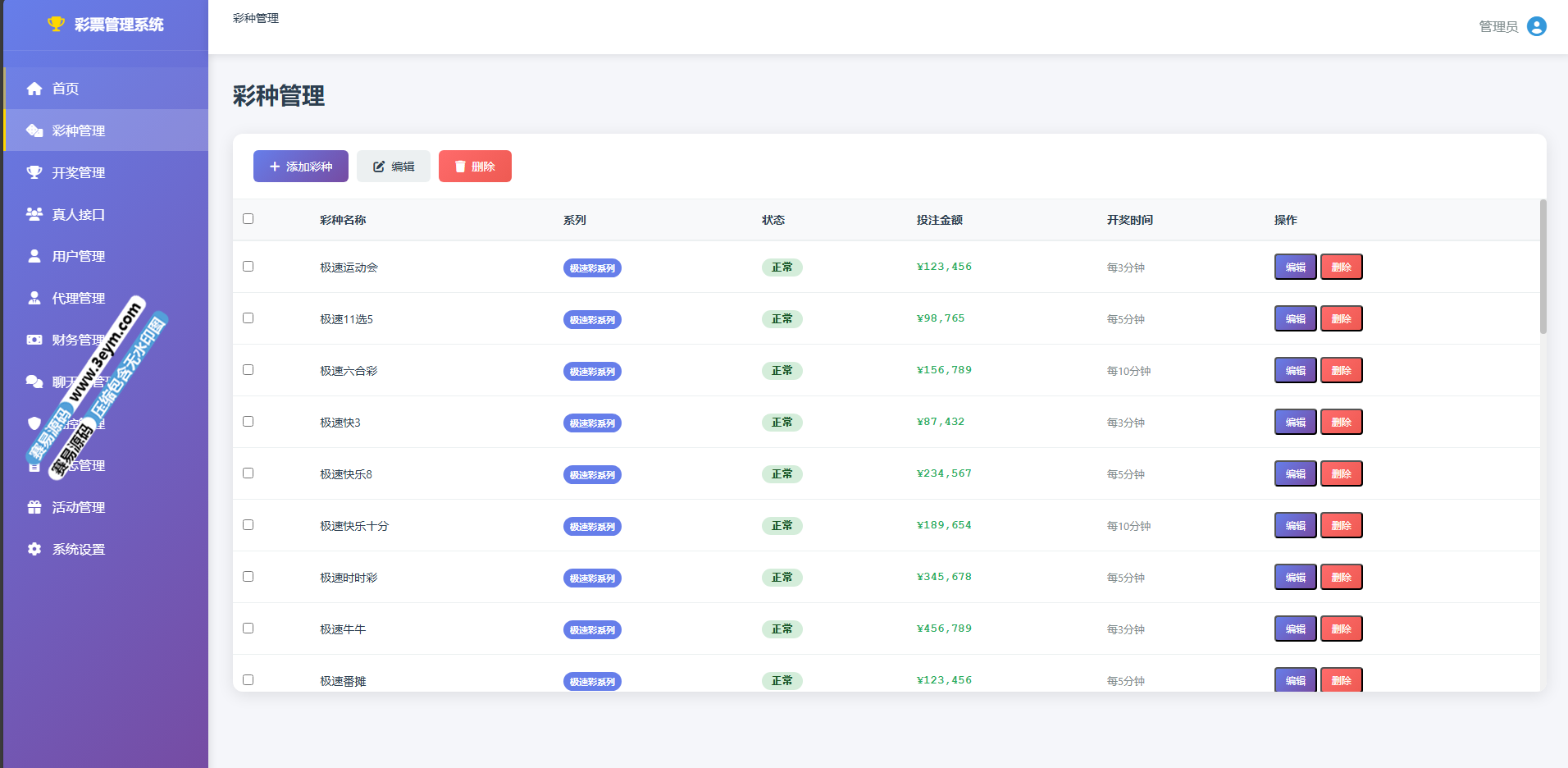Click the table's vertical scrollbar
The height and width of the screenshot is (768, 1568).
click(x=1543, y=267)
